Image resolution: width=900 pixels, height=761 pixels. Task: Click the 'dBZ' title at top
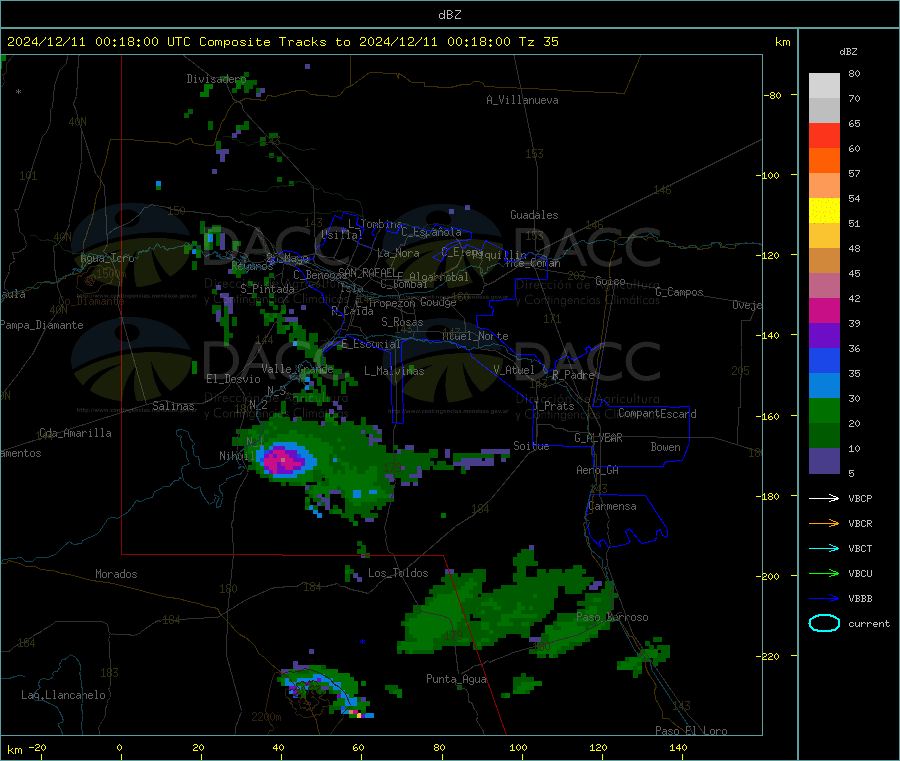pos(449,15)
